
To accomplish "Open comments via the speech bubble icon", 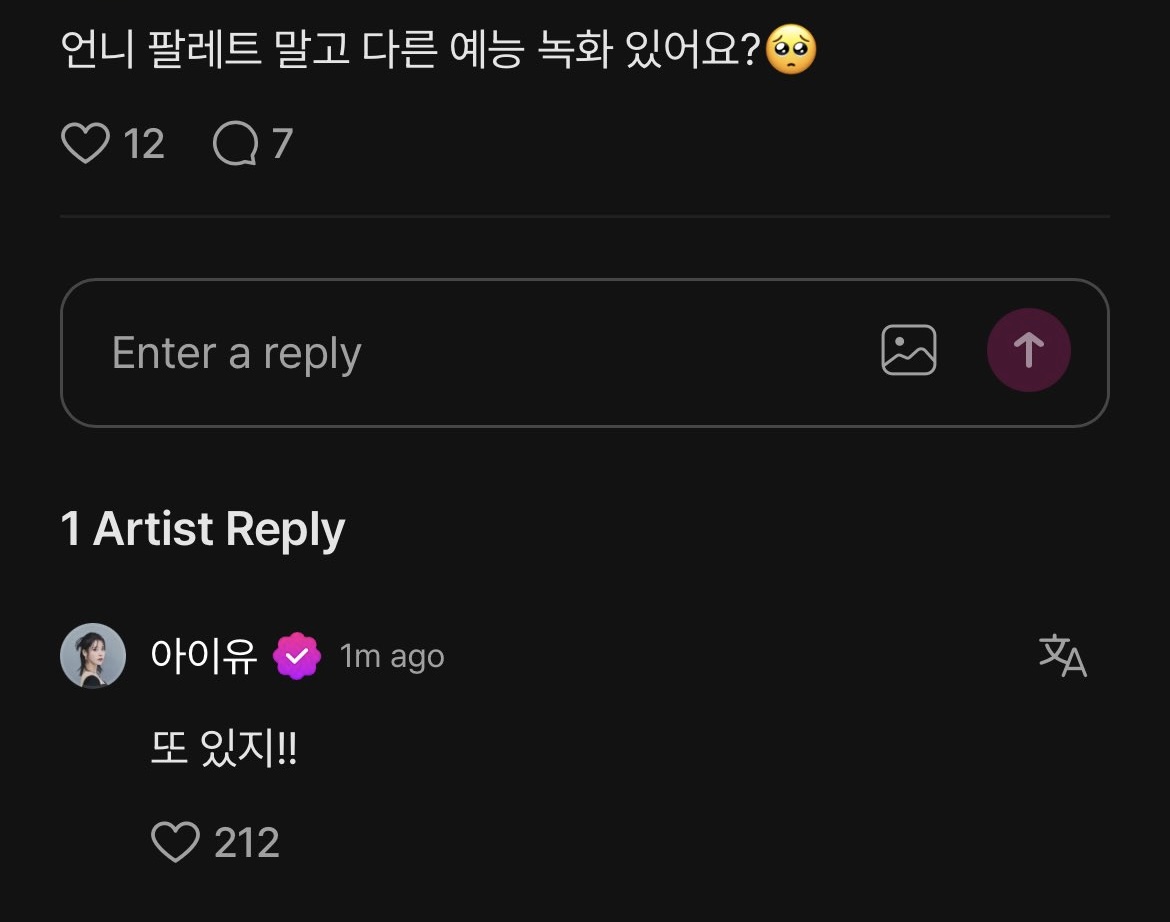I will [x=236, y=144].
